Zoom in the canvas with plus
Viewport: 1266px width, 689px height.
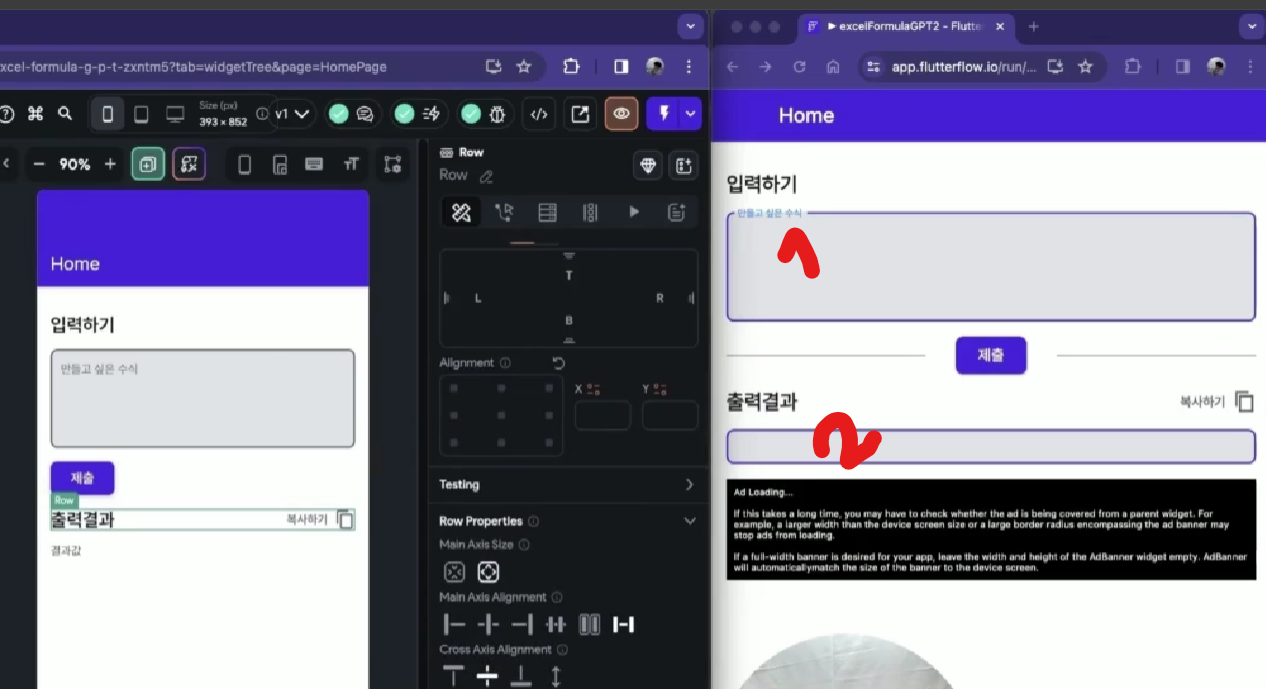[110, 164]
